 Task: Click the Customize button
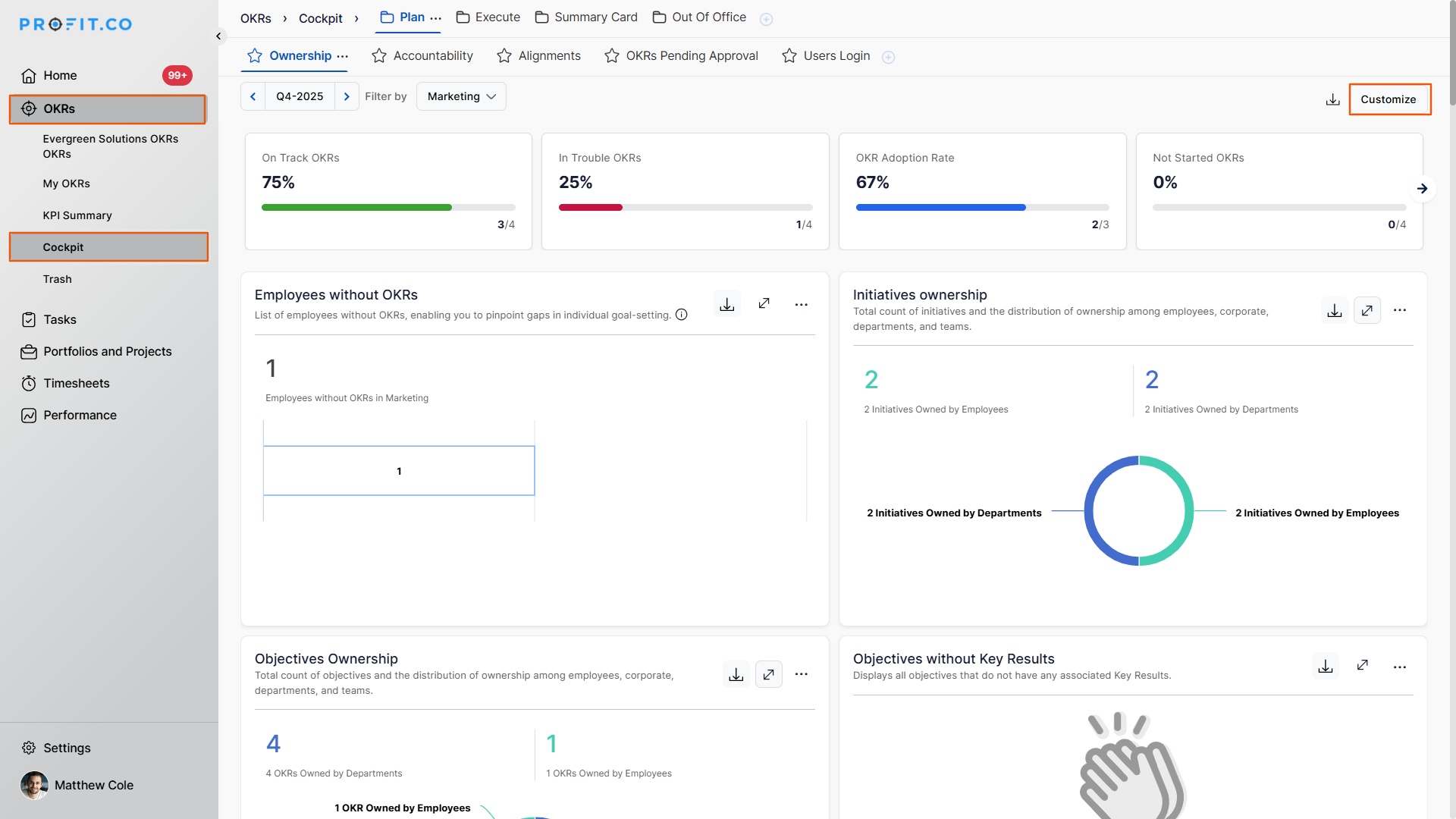pos(1389,99)
